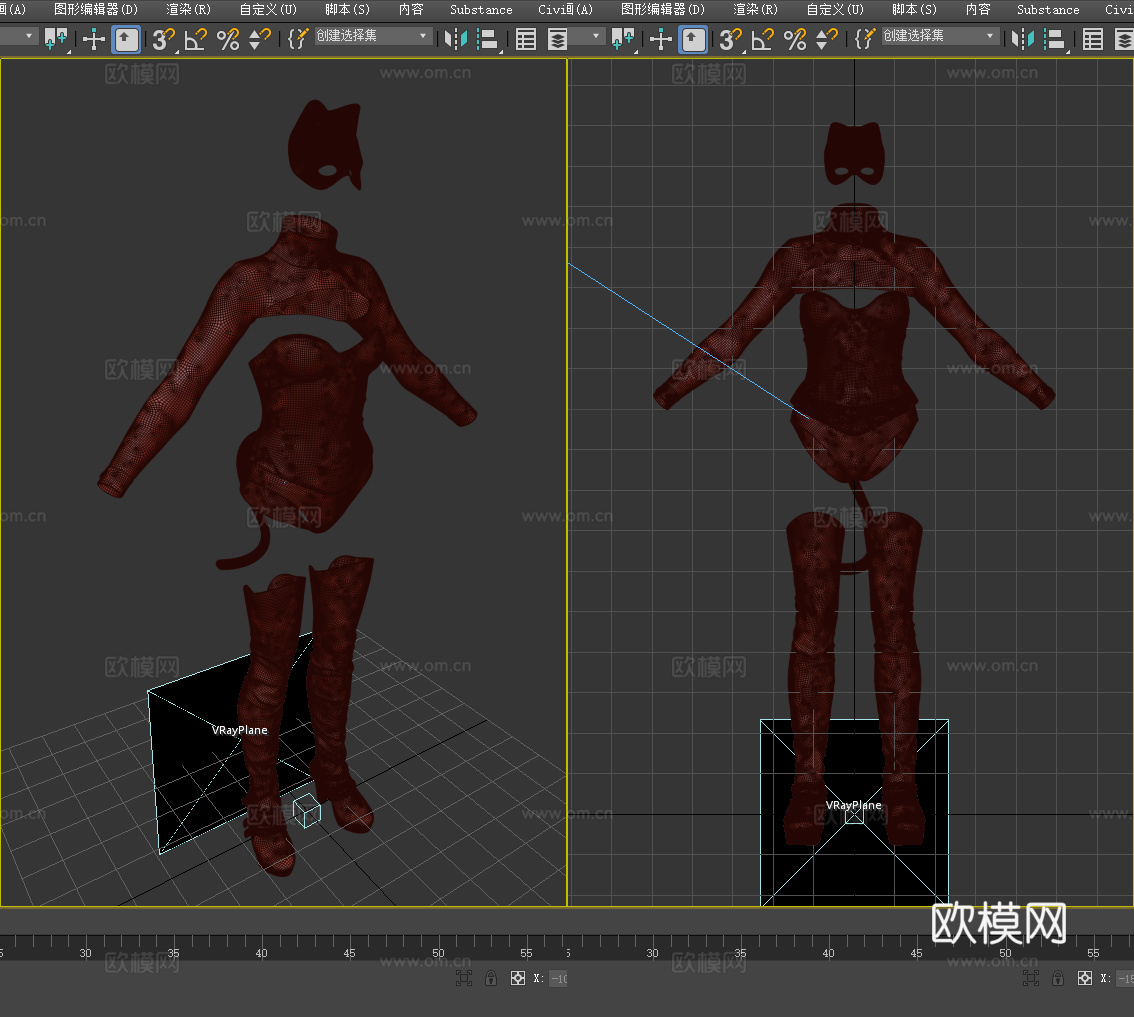Toggle Angle Snap in left panel toolbar
The height and width of the screenshot is (1017, 1134).
click(x=195, y=39)
